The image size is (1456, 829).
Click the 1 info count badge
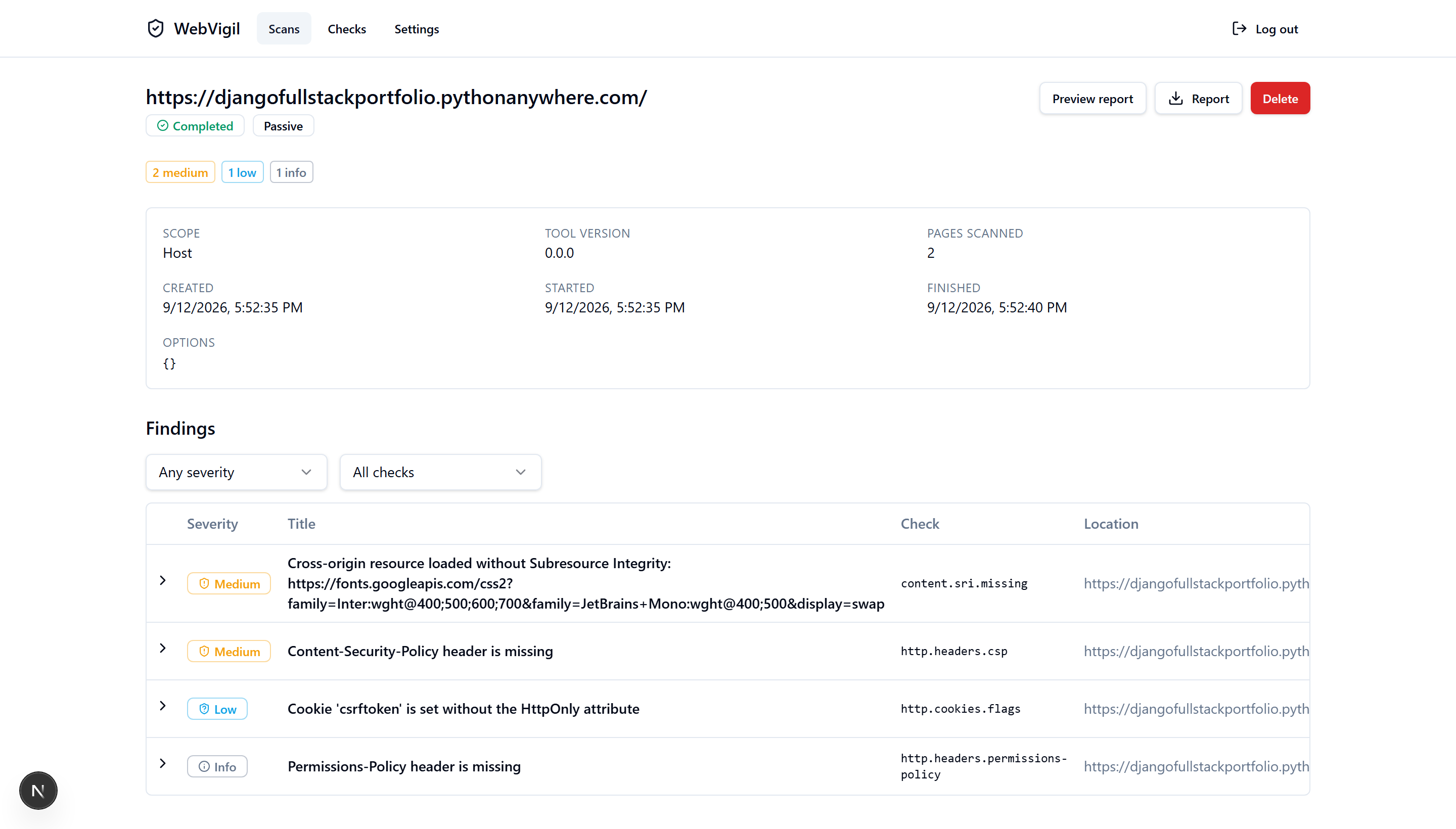click(291, 172)
